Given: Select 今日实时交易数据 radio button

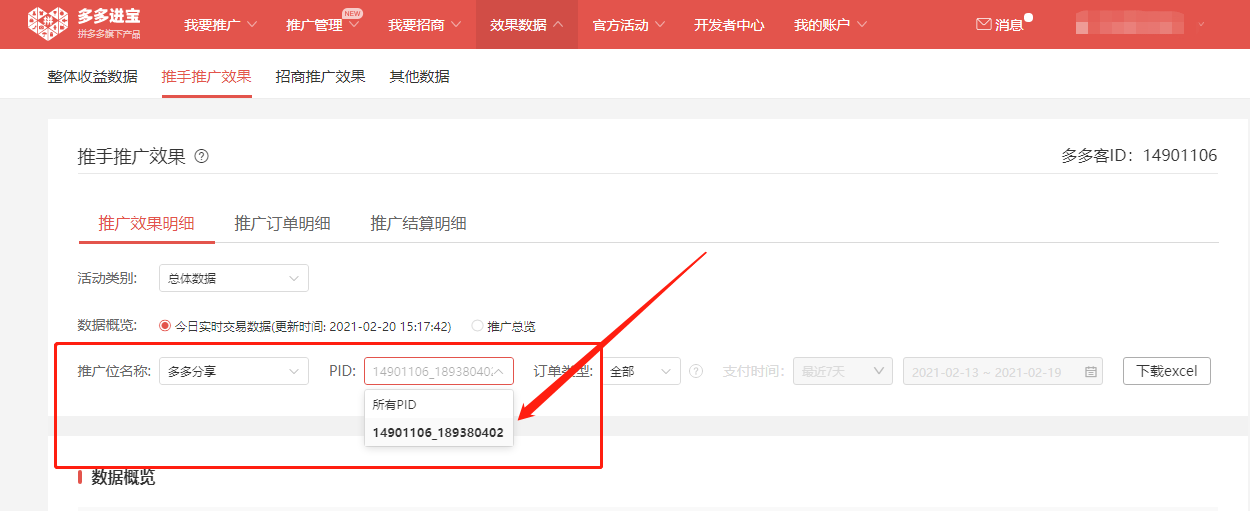Looking at the screenshot, I should [166, 326].
